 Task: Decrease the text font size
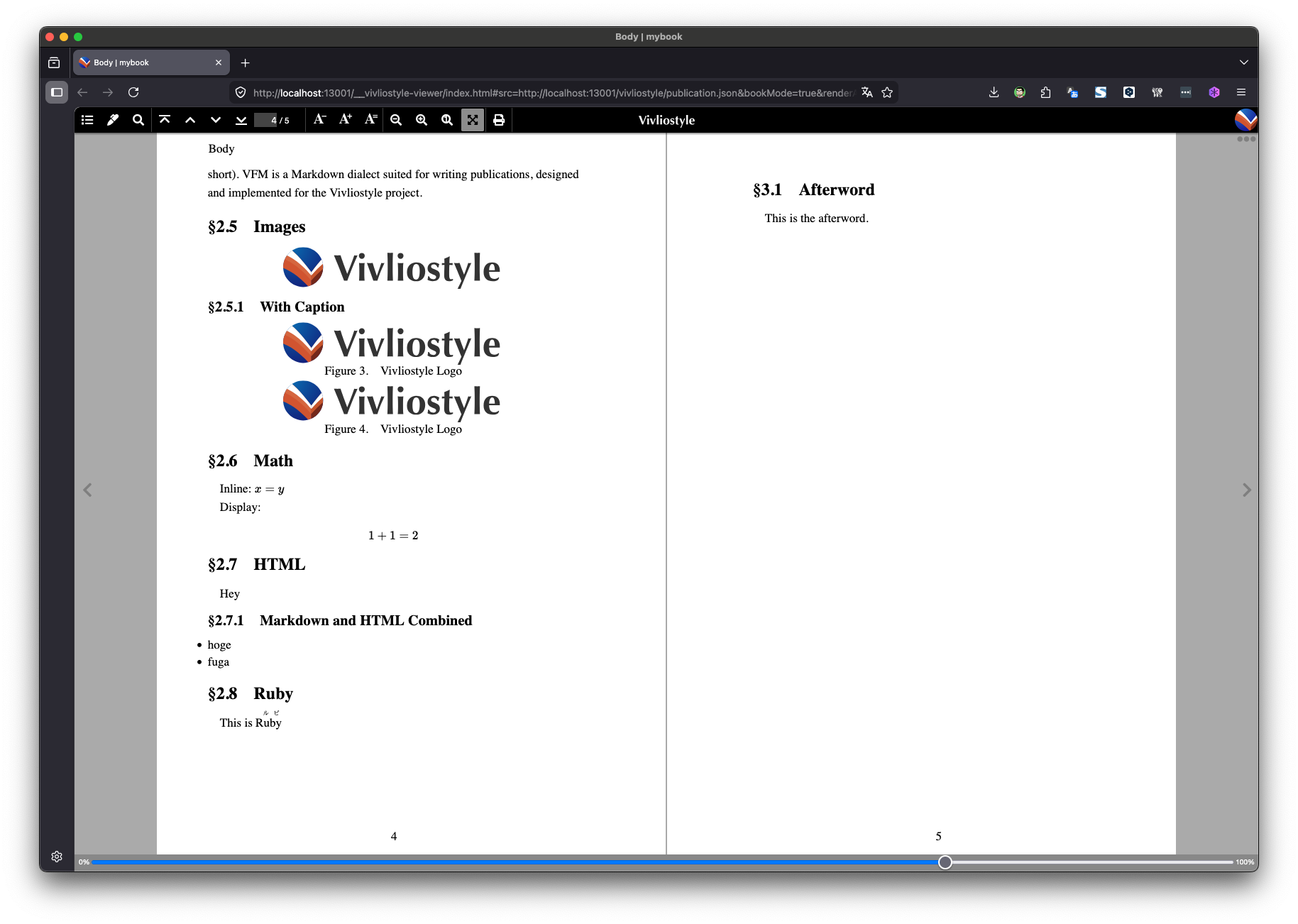319,120
